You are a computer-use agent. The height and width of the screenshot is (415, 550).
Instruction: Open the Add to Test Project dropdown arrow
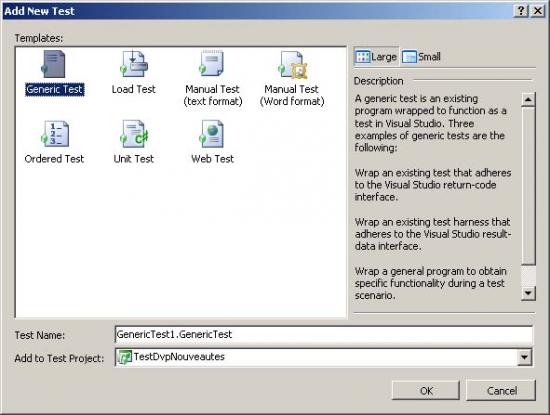[524, 357]
